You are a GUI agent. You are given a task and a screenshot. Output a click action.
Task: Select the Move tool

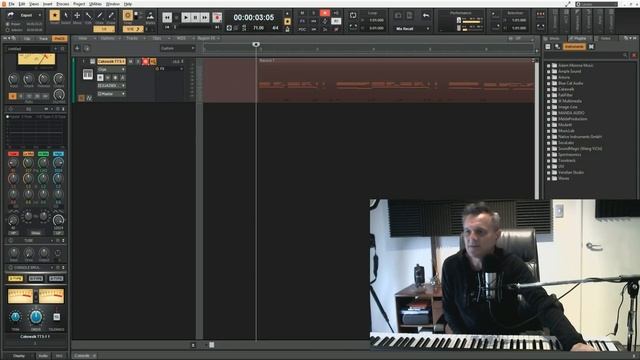coord(77,16)
